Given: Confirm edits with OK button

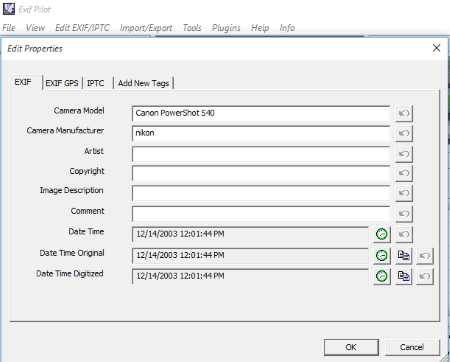Looking at the screenshot, I should (x=351, y=347).
